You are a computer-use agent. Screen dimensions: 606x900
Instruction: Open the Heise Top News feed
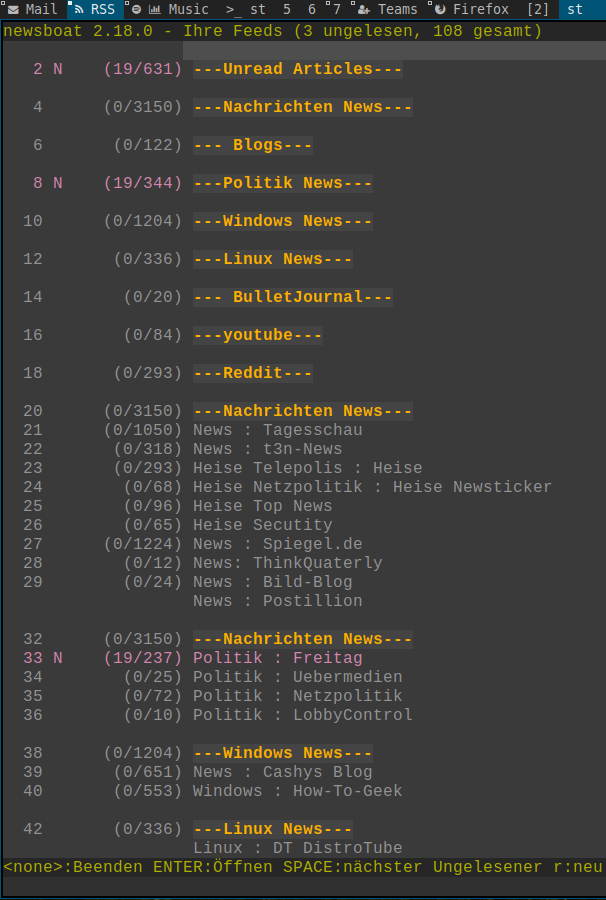(262, 506)
